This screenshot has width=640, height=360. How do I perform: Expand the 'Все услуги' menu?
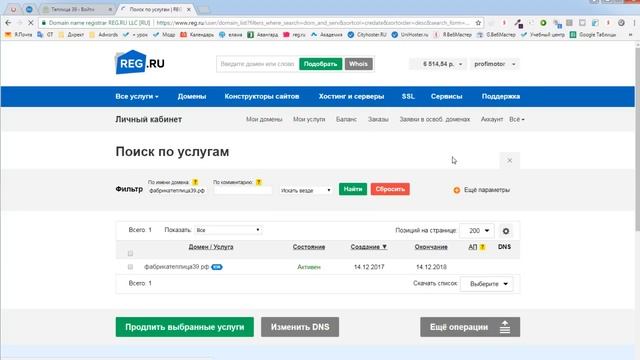point(137,97)
